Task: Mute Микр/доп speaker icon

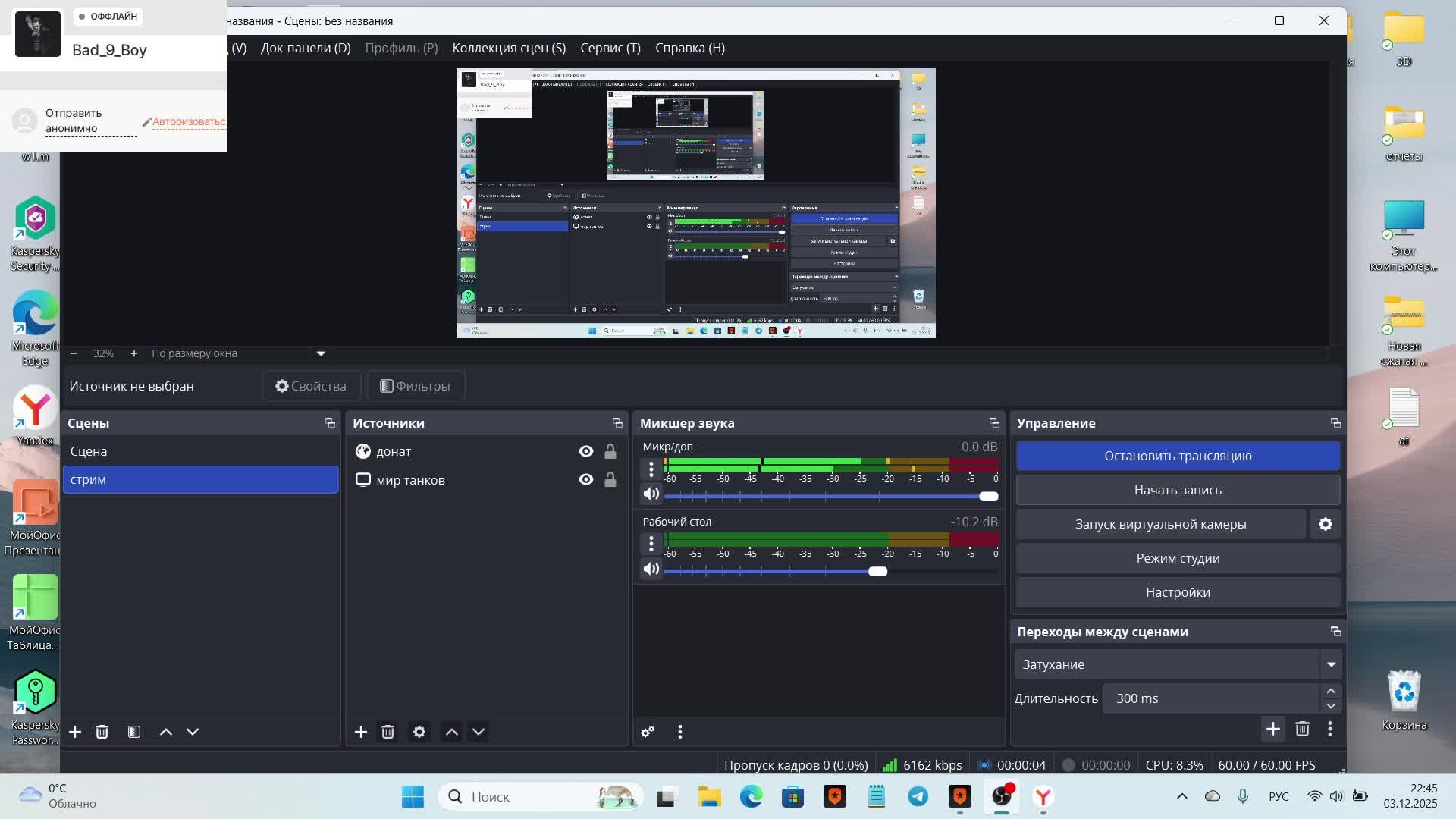Action: pos(651,494)
